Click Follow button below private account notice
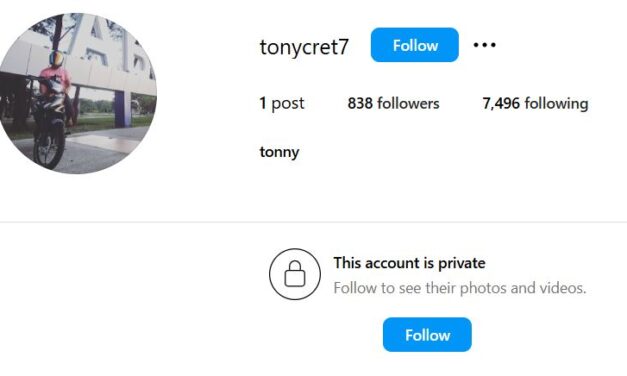 427,335
